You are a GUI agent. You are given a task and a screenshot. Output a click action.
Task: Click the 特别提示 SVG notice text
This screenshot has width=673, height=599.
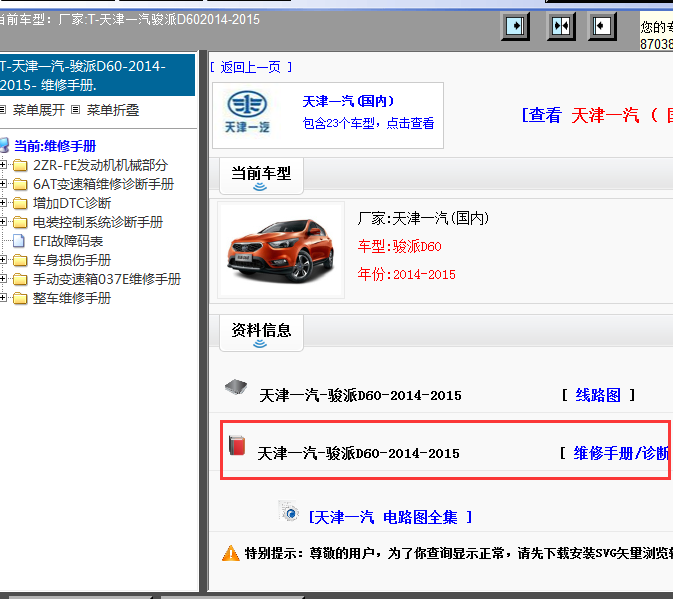[458, 553]
